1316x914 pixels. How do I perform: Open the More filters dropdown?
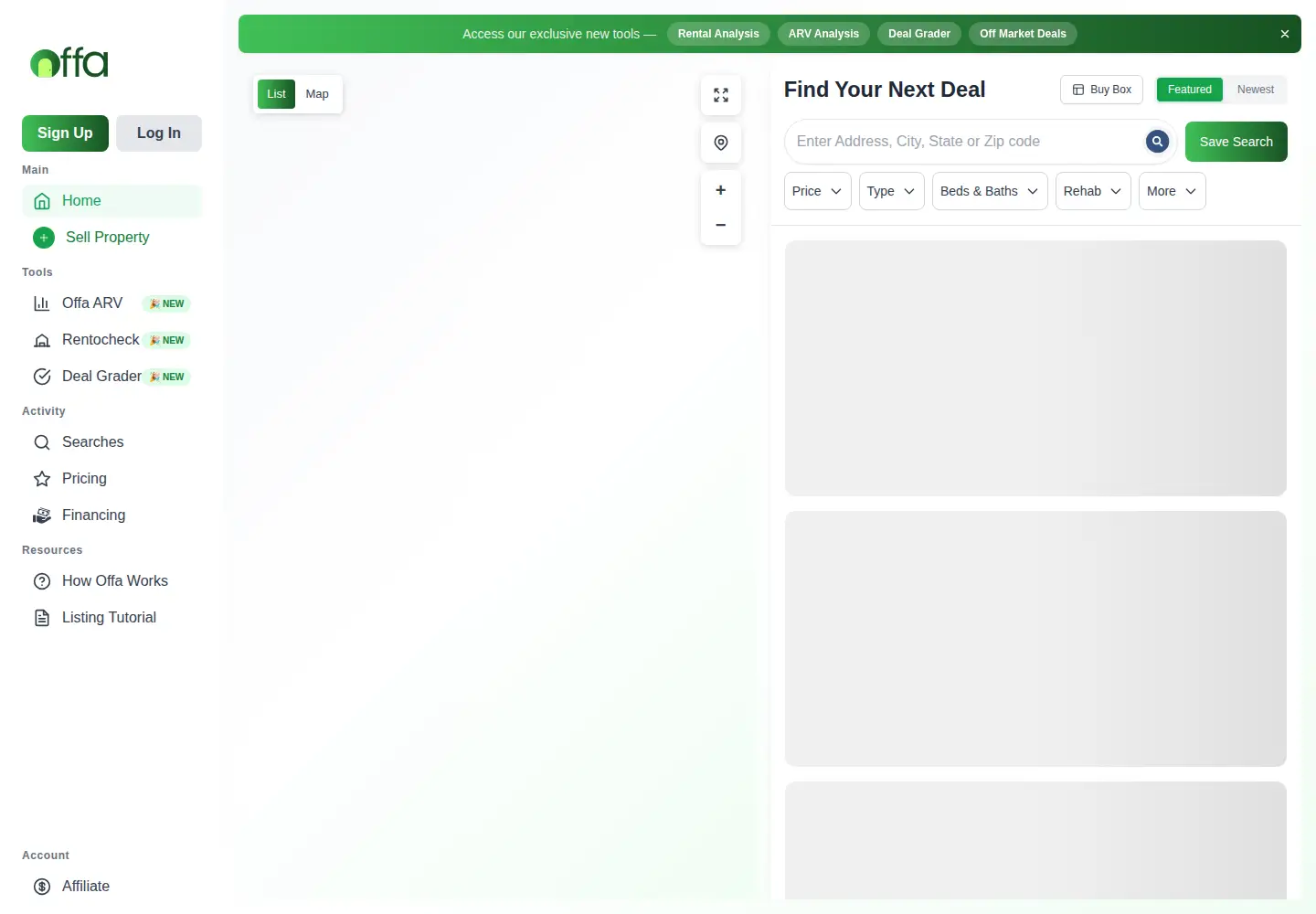coord(1173,191)
